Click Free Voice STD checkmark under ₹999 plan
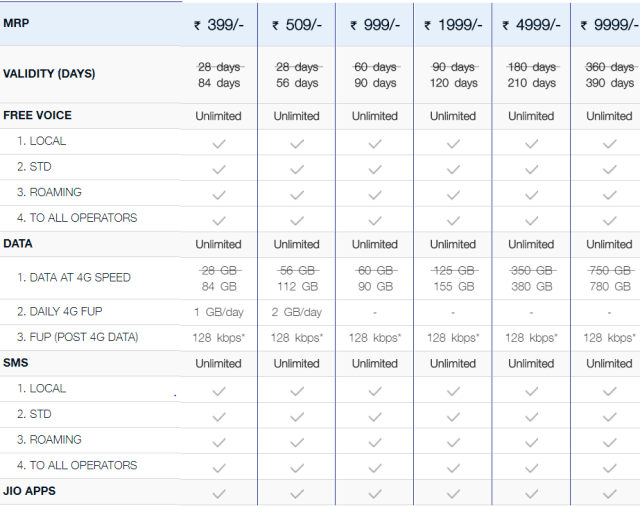 click(375, 168)
